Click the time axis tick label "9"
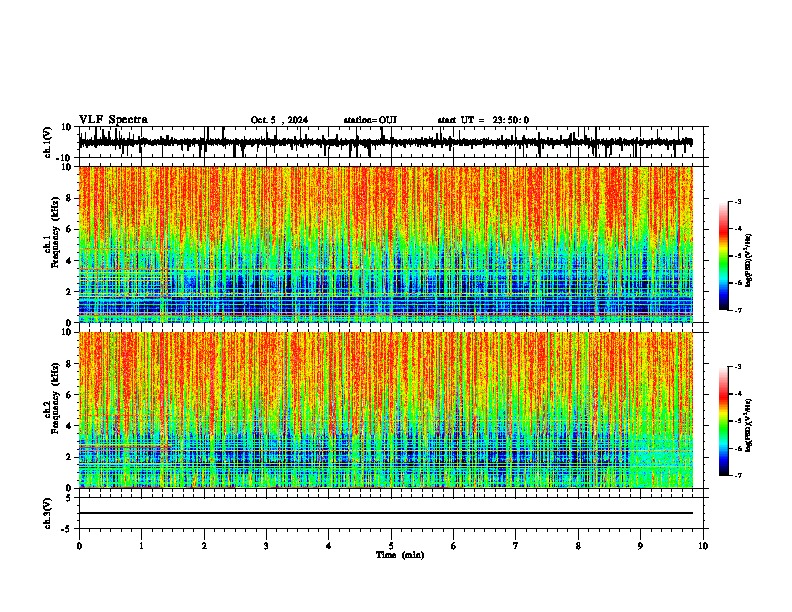This screenshot has height=612, width=792. click(640, 546)
